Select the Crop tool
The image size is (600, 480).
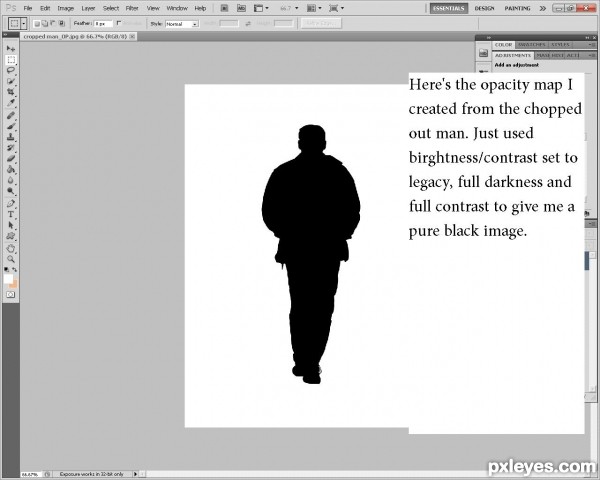click(x=11, y=92)
